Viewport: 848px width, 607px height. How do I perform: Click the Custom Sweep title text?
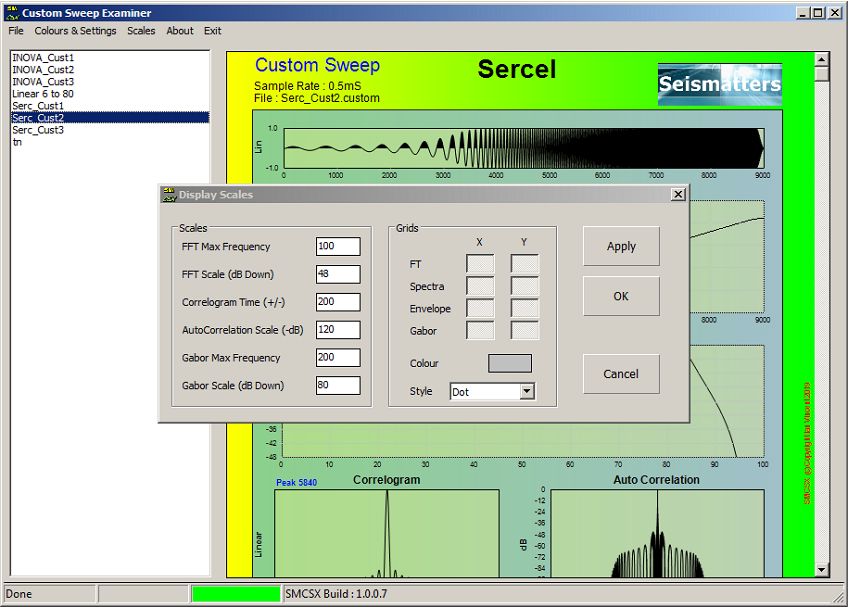317,65
